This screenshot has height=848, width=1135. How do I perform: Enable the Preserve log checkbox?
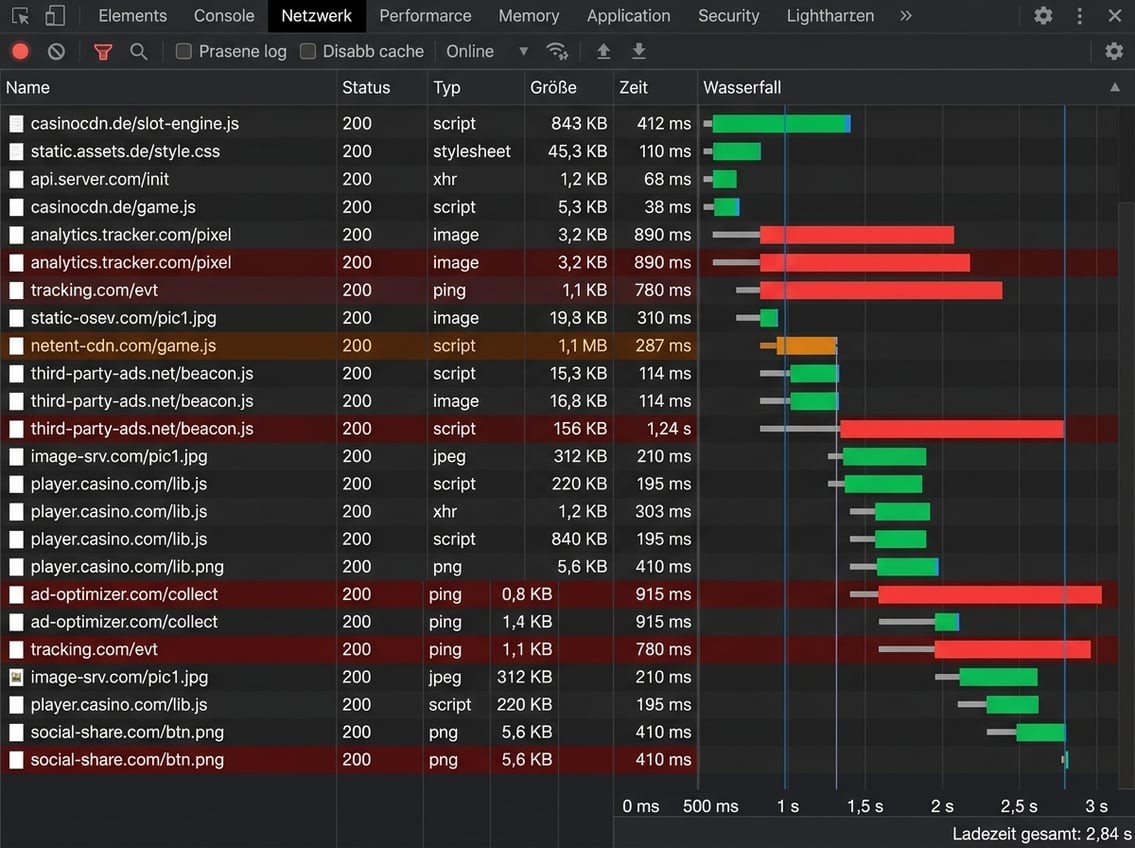184,51
